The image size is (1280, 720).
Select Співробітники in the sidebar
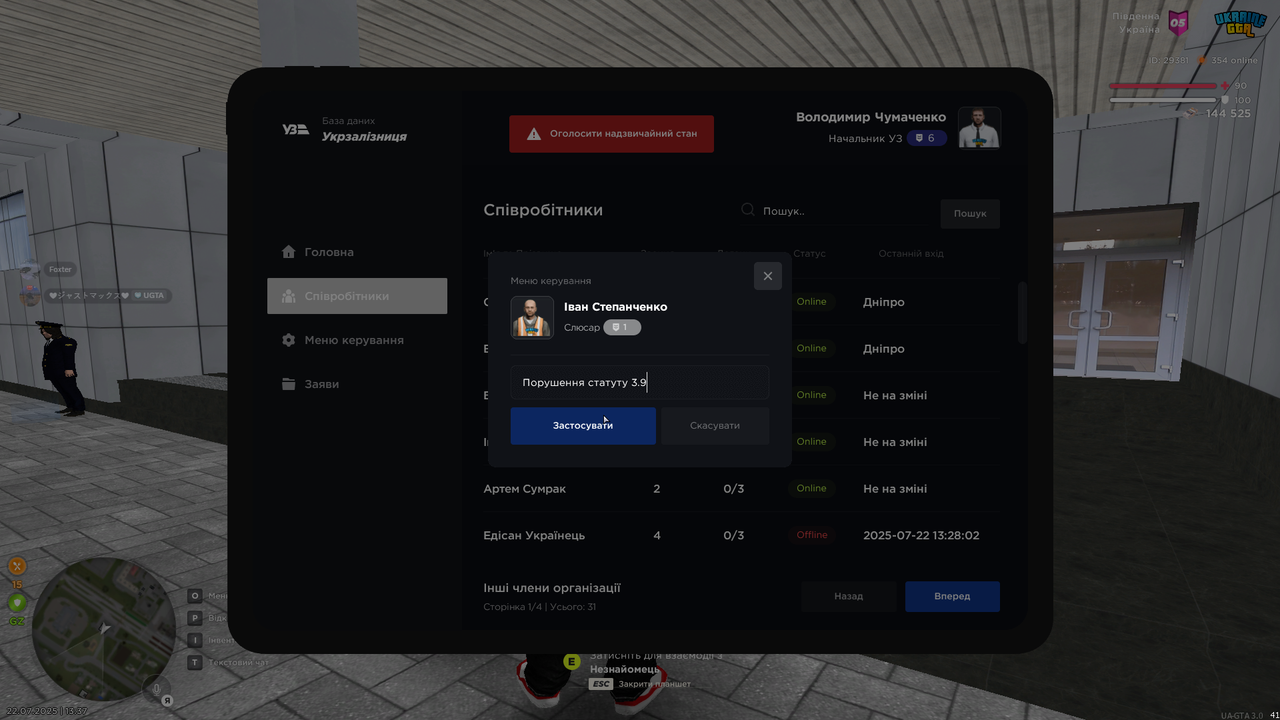click(357, 296)
